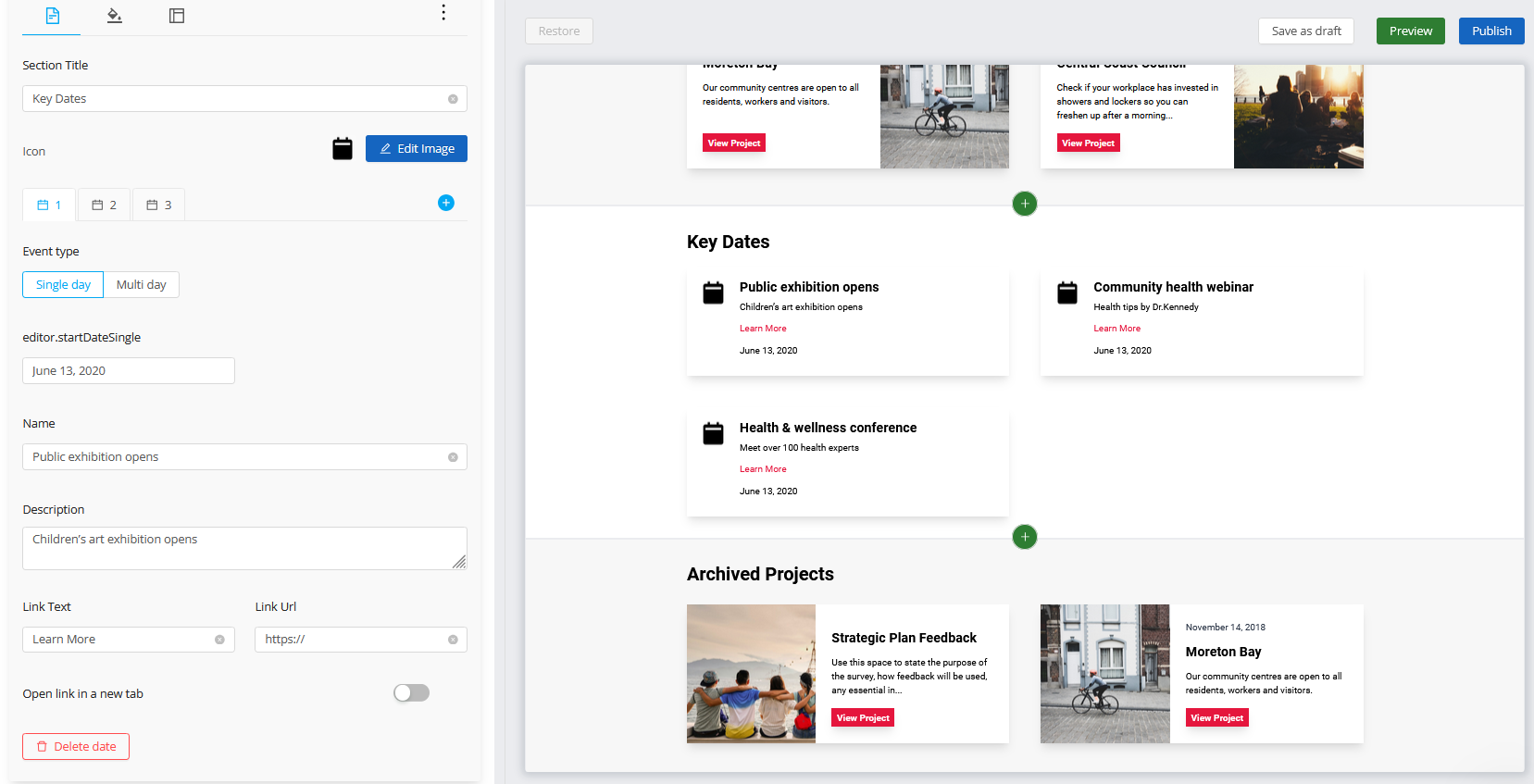The height and width of the screenshot is (784, 1534).
Task: Add section above Key Dates
Action: (1025, 204)
